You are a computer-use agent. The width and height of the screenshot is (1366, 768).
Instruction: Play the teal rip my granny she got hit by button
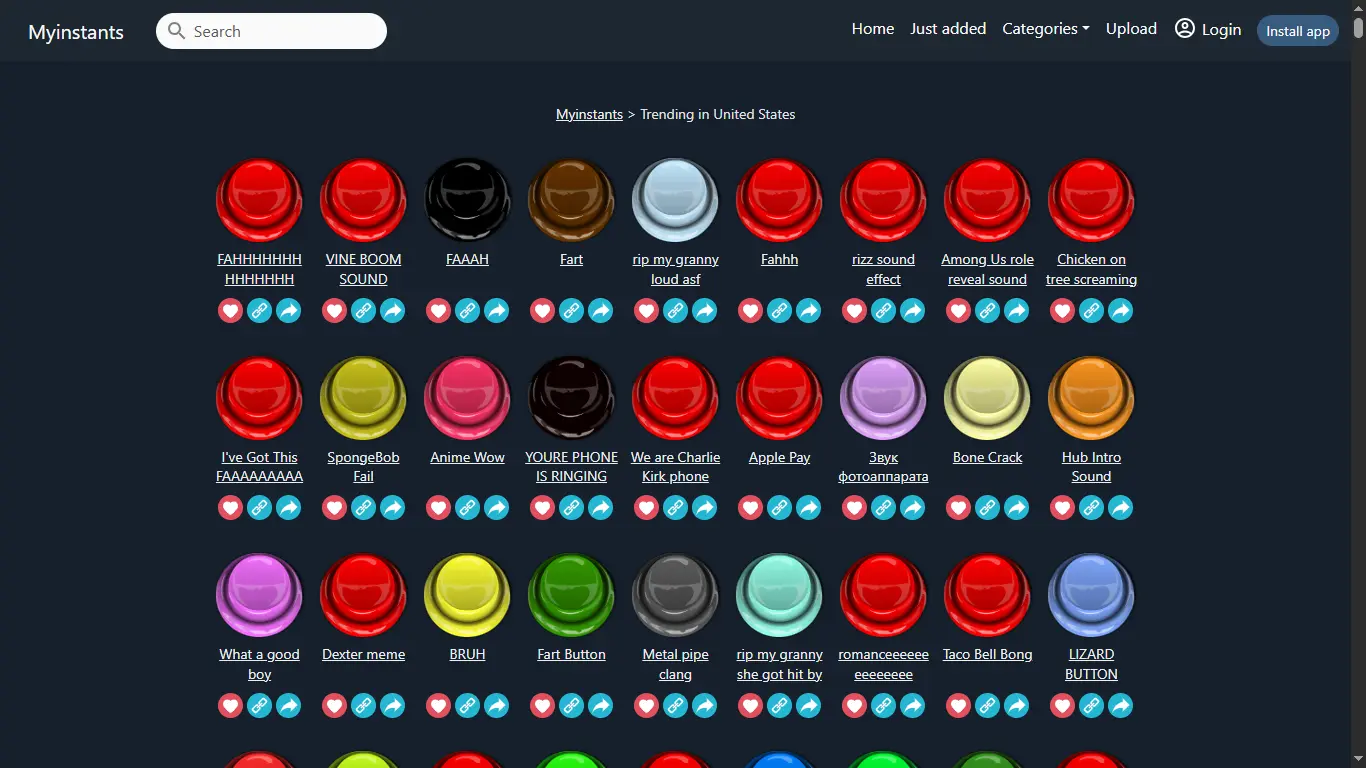(779, 595)
